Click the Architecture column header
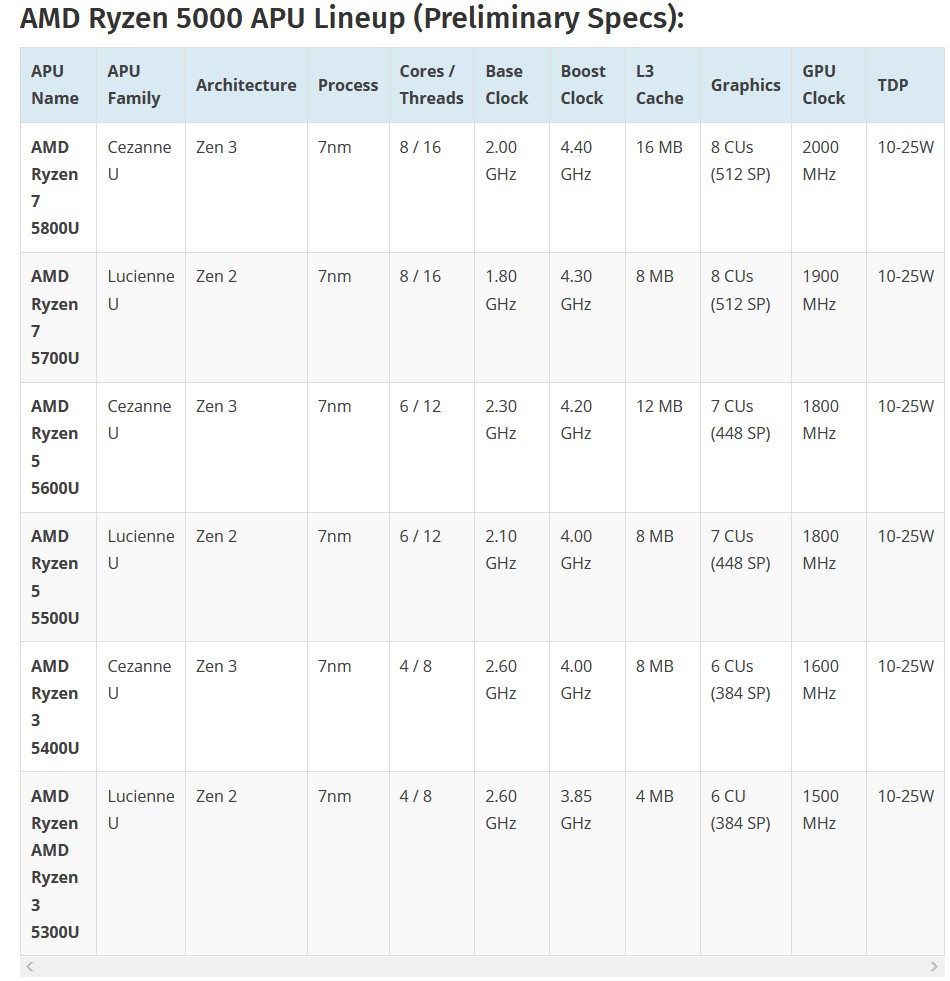The height and width of the screenshot is (981, 950). [246, 85]
